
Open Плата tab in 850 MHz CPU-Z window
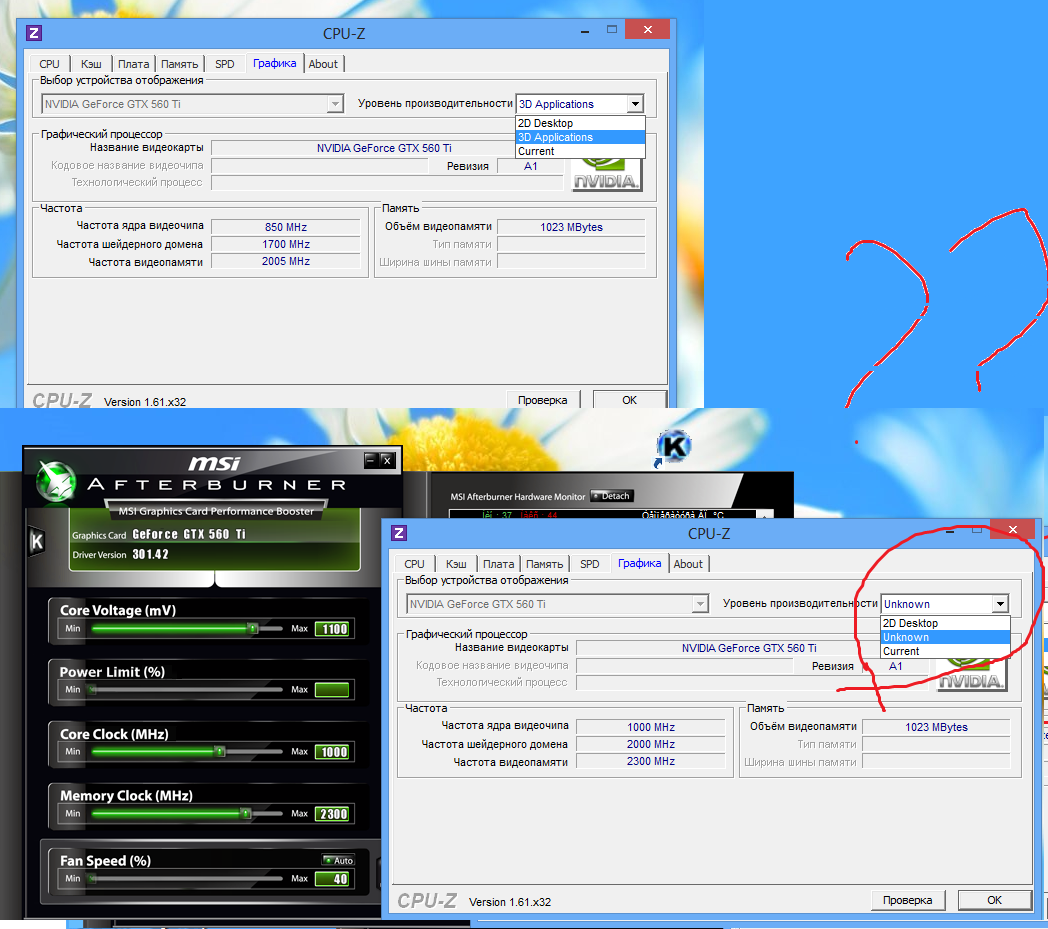click(x=134, y=64)
